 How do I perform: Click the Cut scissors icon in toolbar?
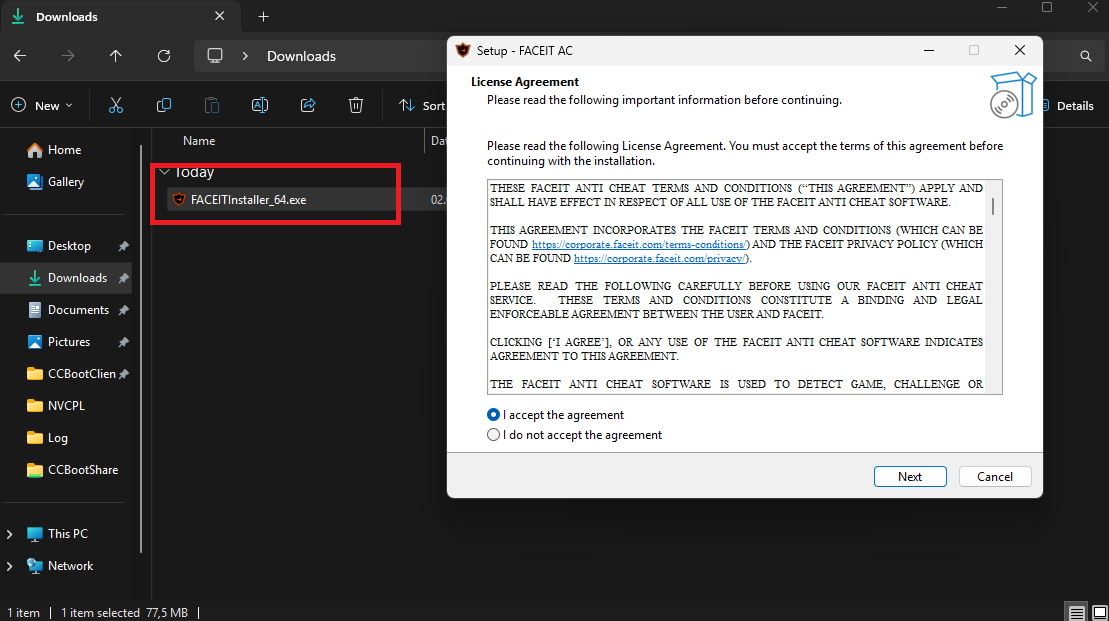[x=115, y=105]
